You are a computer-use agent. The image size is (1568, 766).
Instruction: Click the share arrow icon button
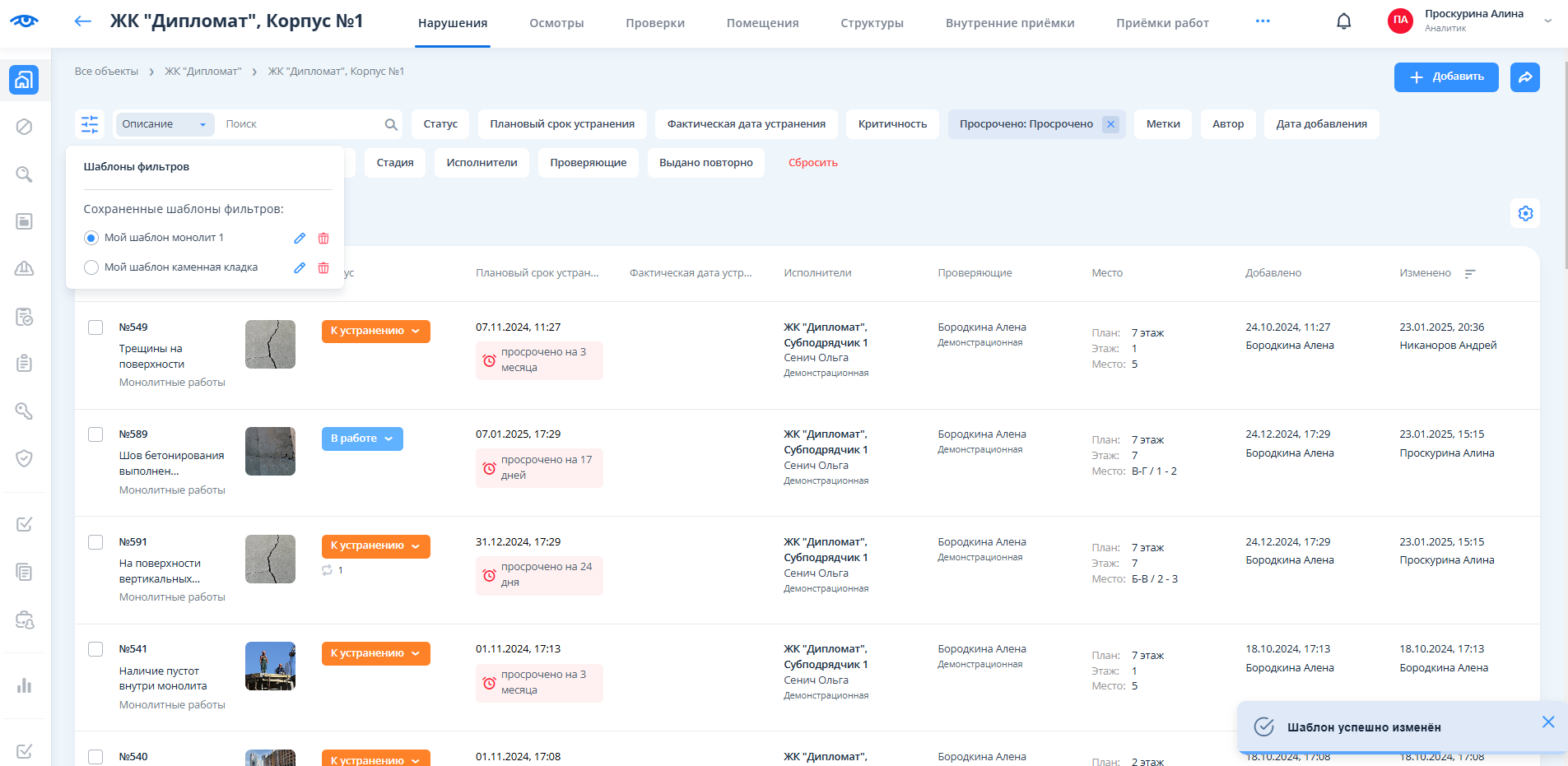coord(1524,77)
